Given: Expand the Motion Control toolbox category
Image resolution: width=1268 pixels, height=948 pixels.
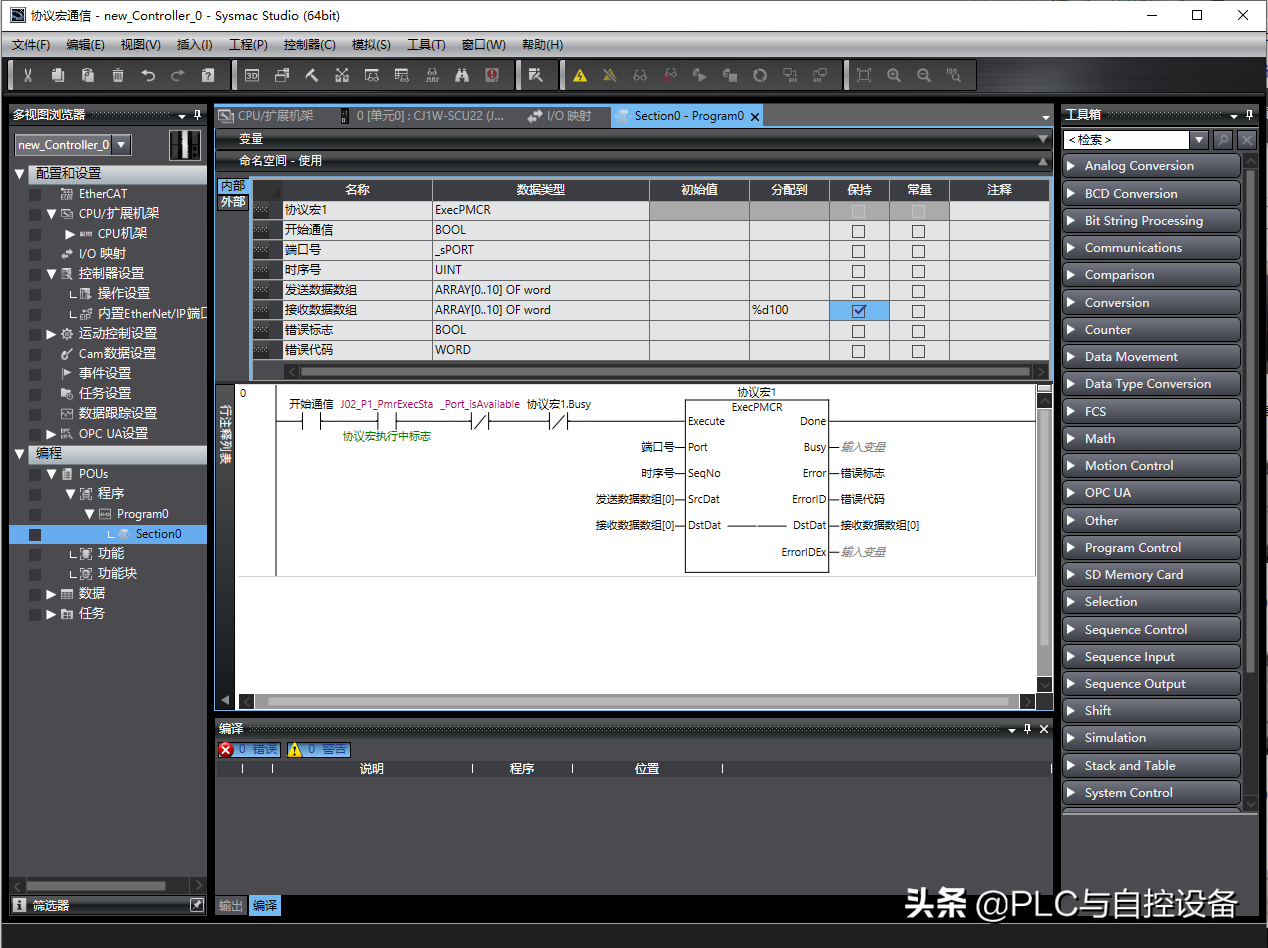Looking at the screenshot, I should click(1150, 466).
